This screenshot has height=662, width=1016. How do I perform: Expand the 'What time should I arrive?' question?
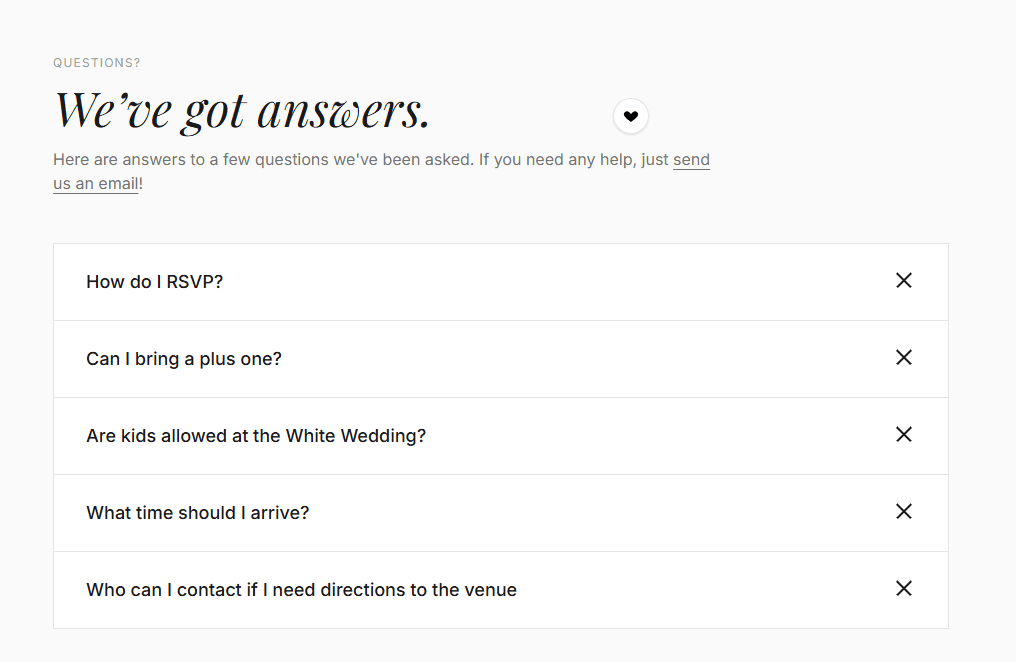tap(501, 513)
